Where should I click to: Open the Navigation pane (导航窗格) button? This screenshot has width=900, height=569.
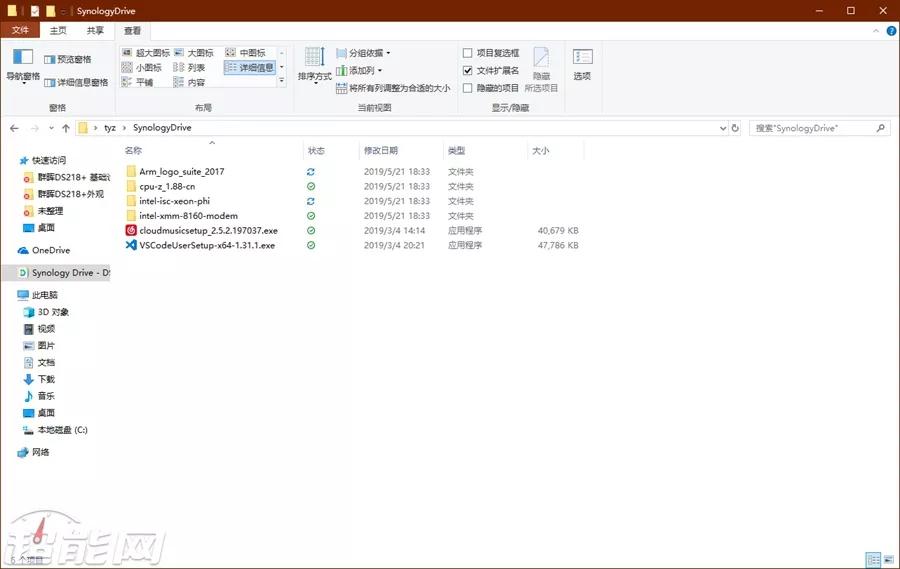point(23,66)
